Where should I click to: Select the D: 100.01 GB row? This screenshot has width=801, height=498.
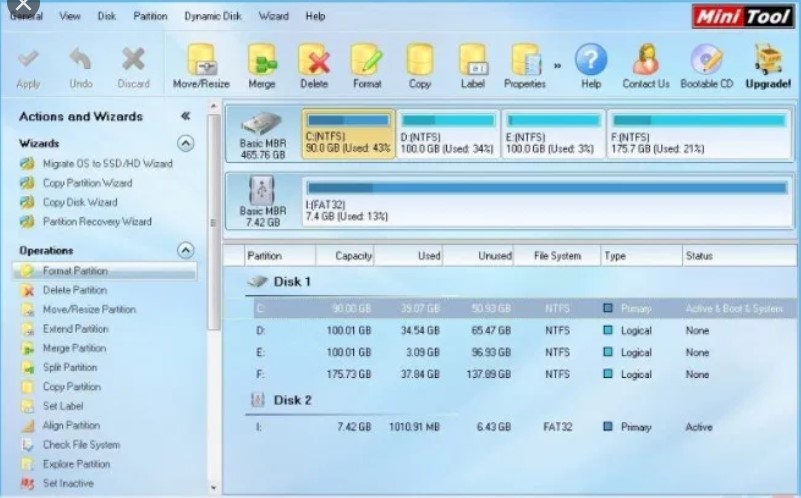(525, 330)
